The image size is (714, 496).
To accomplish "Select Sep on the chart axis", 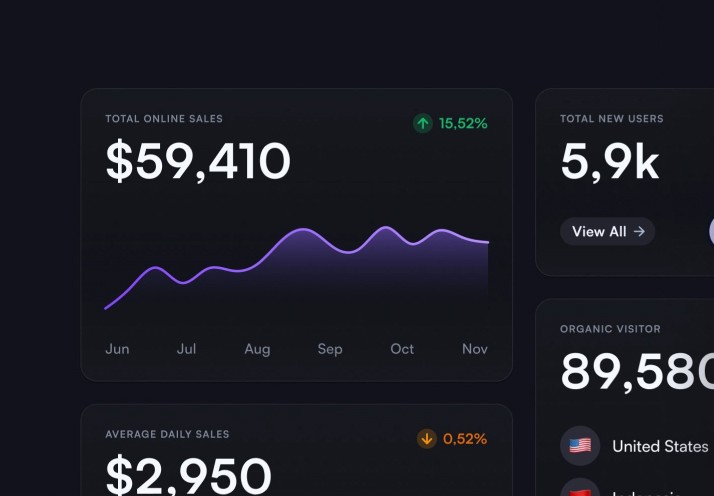I will coord(330,349).
